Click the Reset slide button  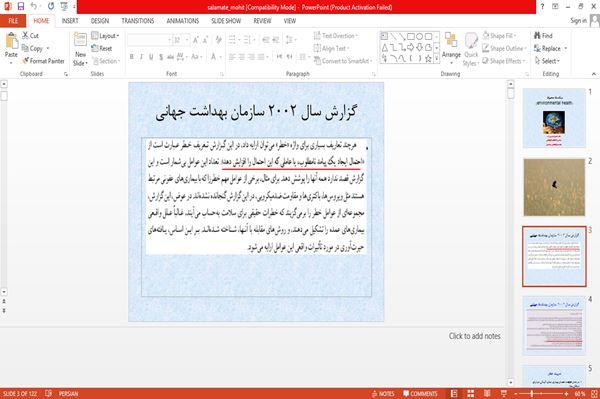click(x=102, y=48)
